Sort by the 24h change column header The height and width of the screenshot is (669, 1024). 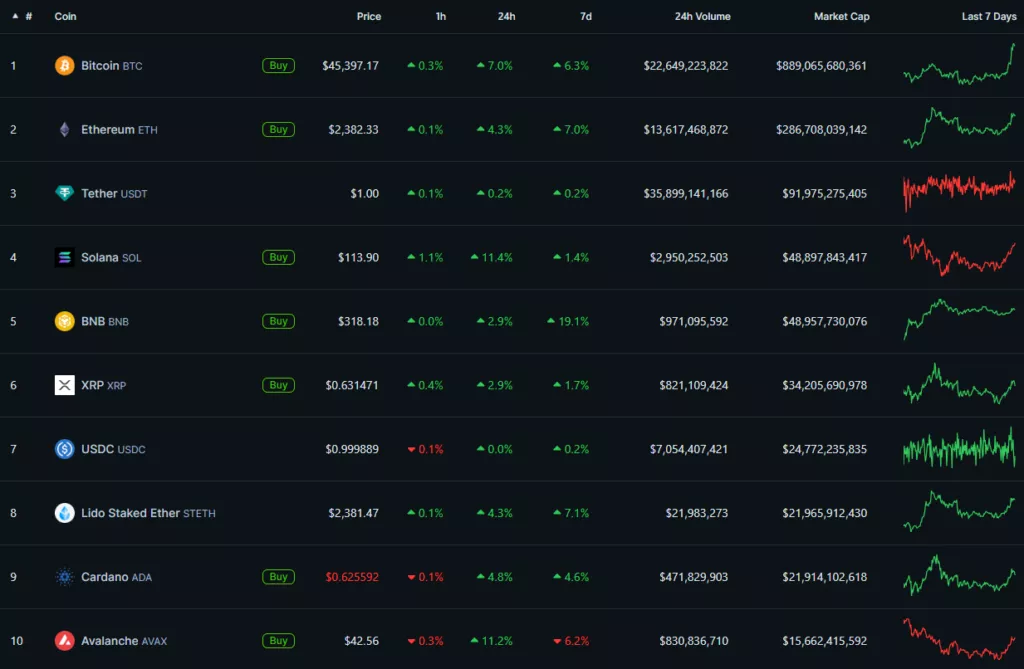[506, 16]
